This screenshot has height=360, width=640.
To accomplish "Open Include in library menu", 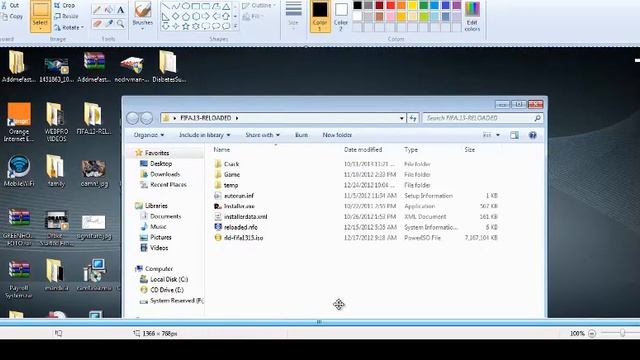I will [205, 135].
